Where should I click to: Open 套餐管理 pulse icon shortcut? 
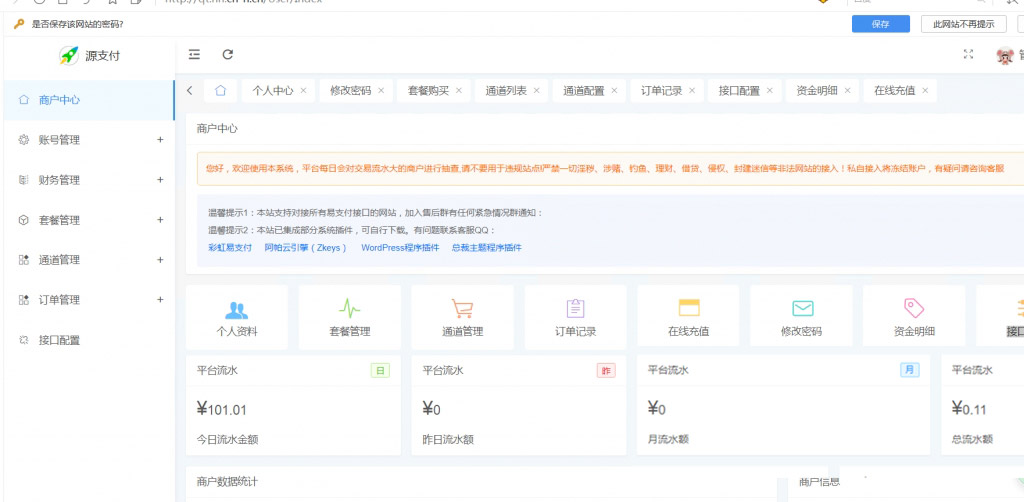350,309
